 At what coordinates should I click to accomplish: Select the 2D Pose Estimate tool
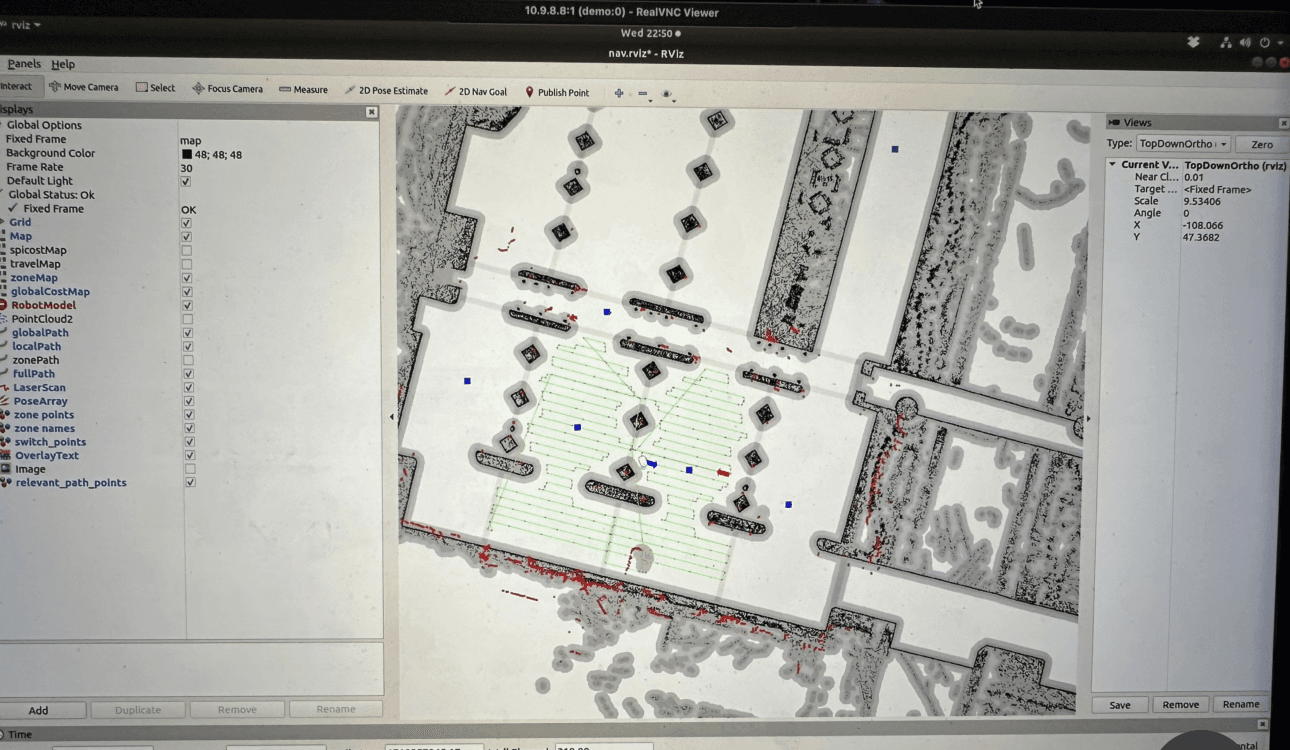(386, 91)
